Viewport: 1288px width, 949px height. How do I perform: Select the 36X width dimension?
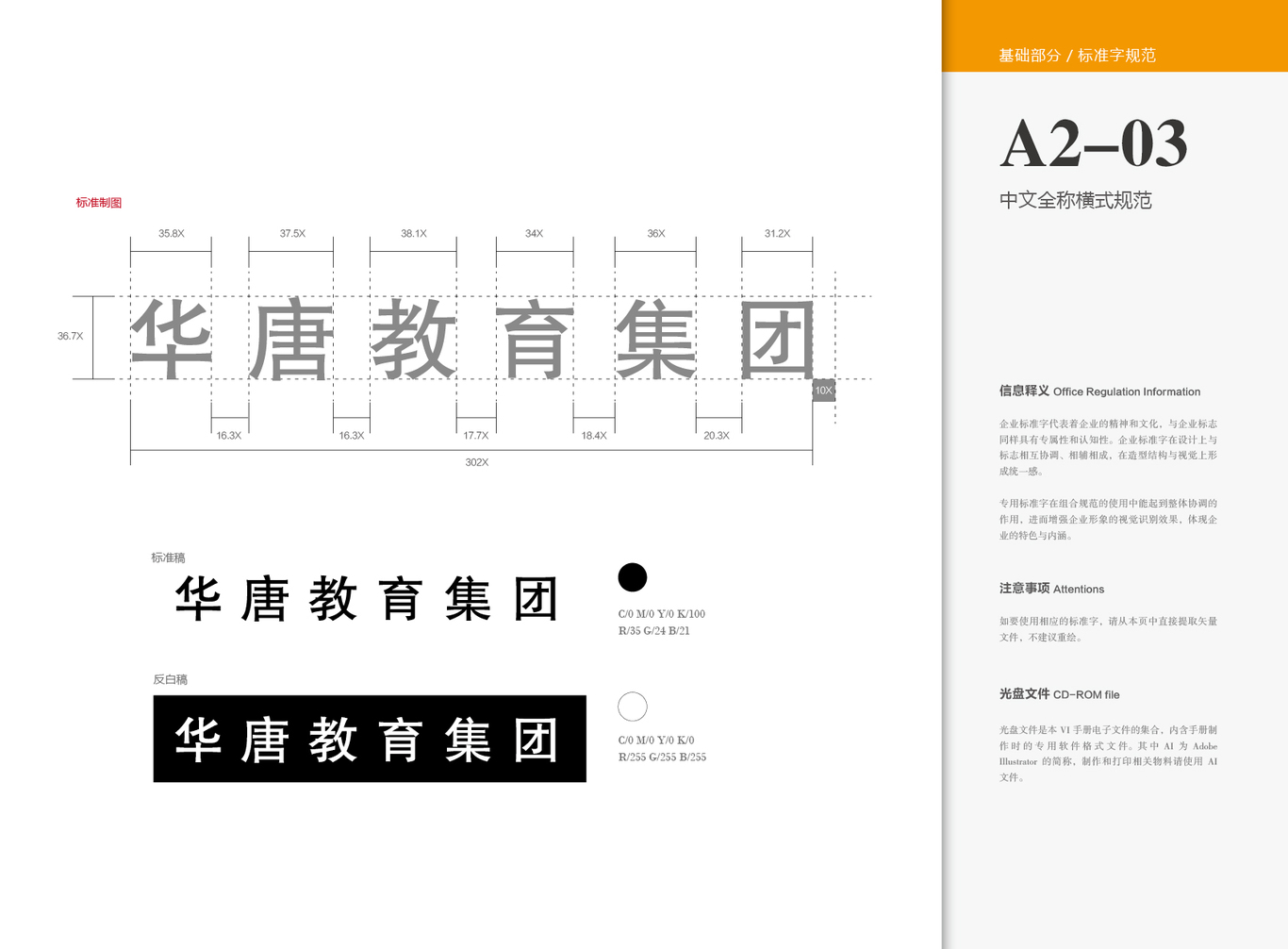coord(656,233)
